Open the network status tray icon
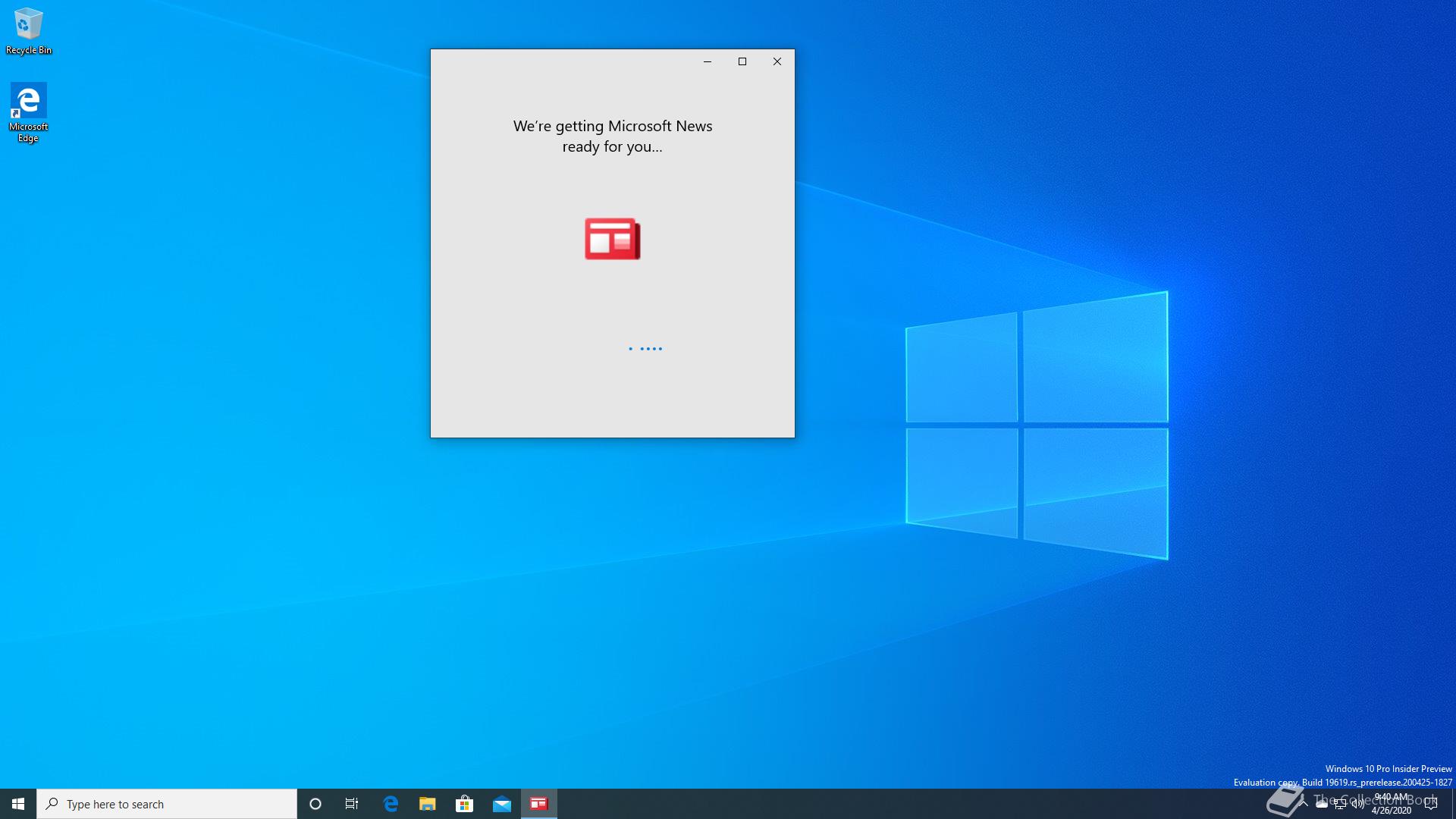This screenshot has height=819, width=1456. (1340, 804)
